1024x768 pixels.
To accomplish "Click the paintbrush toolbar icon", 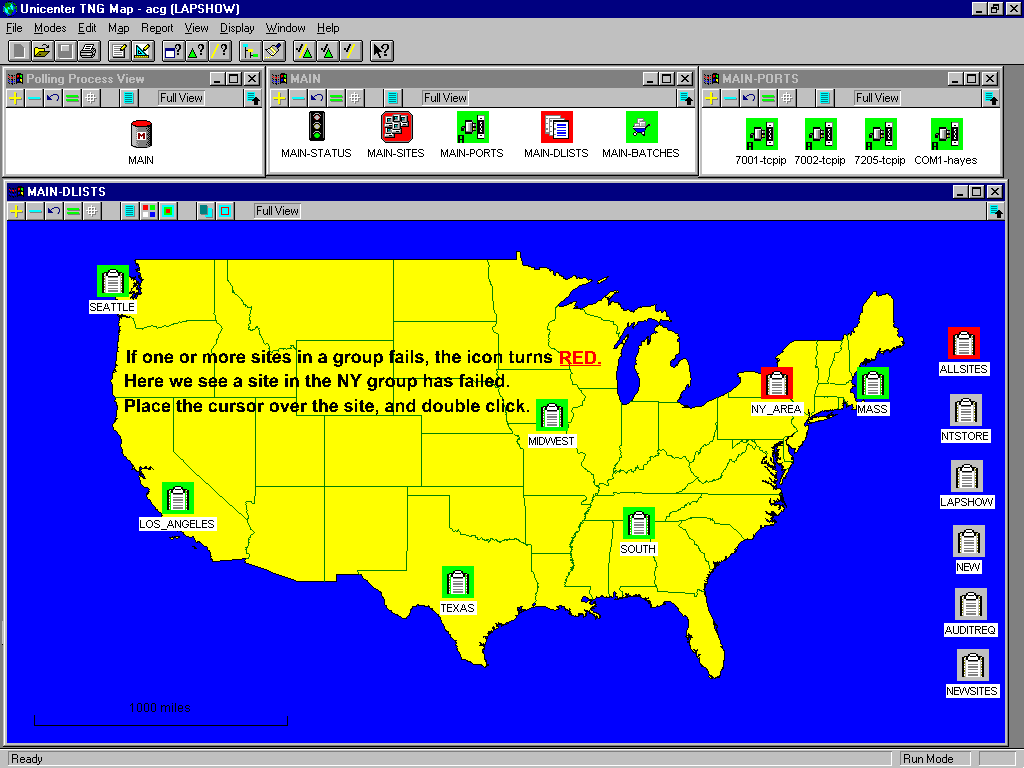I will (274, 51).
